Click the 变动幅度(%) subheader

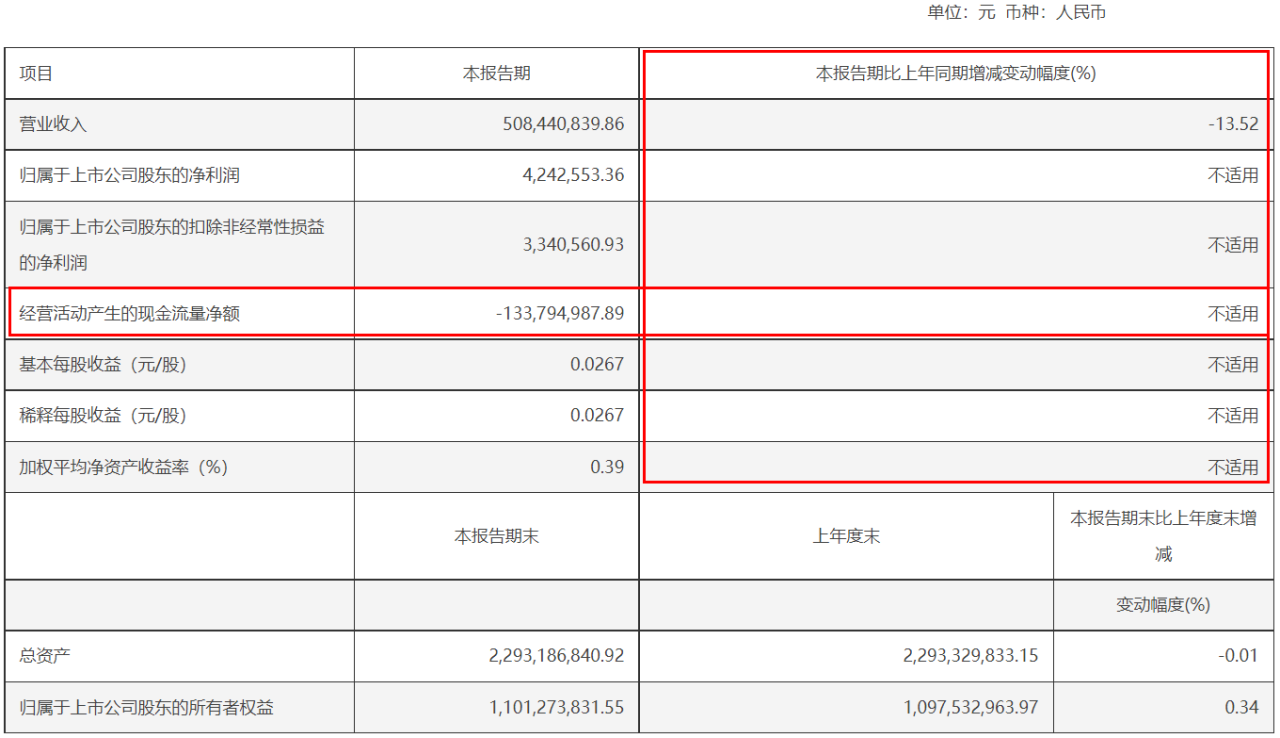tap(1164, 605)
